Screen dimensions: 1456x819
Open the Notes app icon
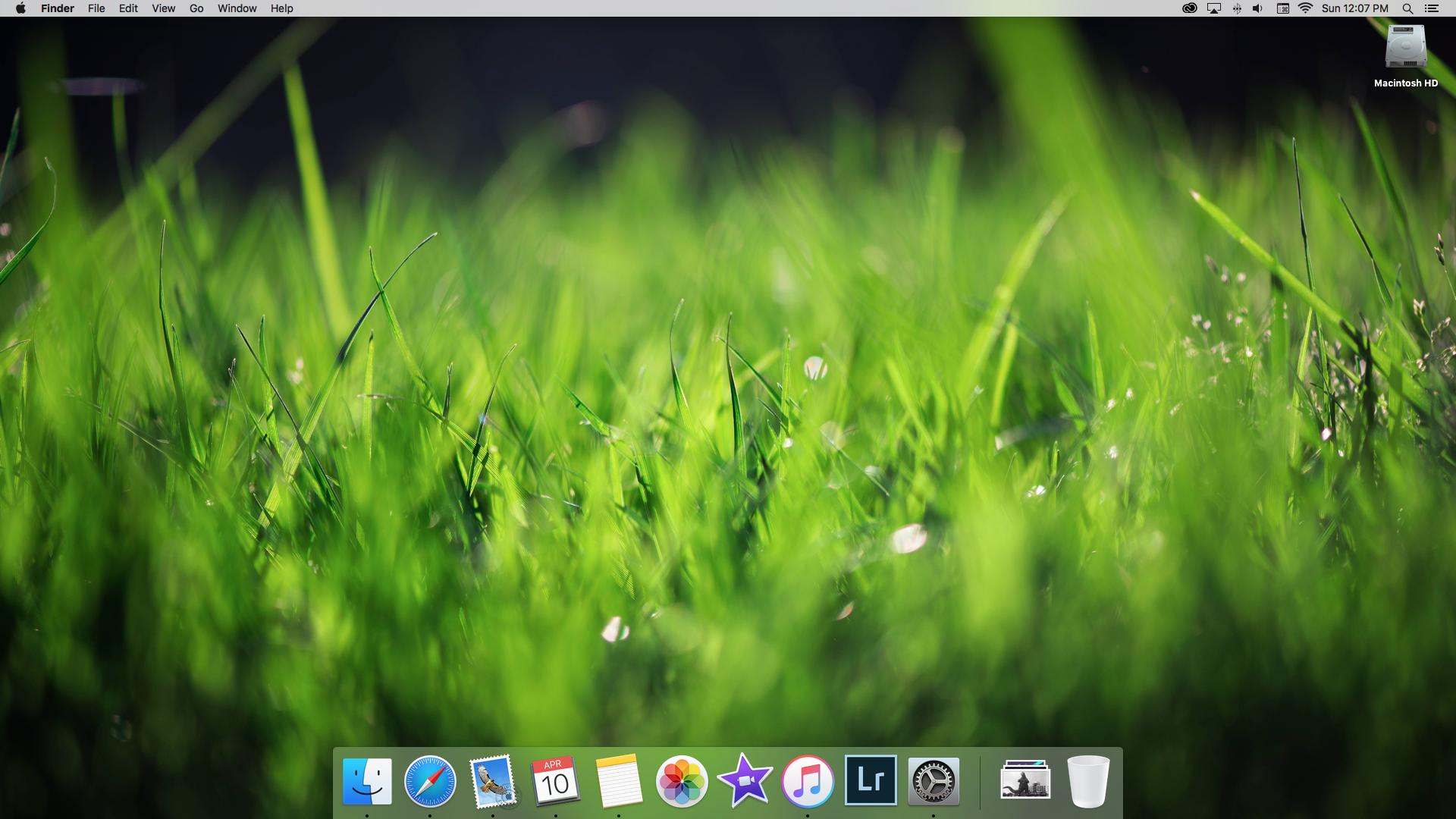[619, 781]
